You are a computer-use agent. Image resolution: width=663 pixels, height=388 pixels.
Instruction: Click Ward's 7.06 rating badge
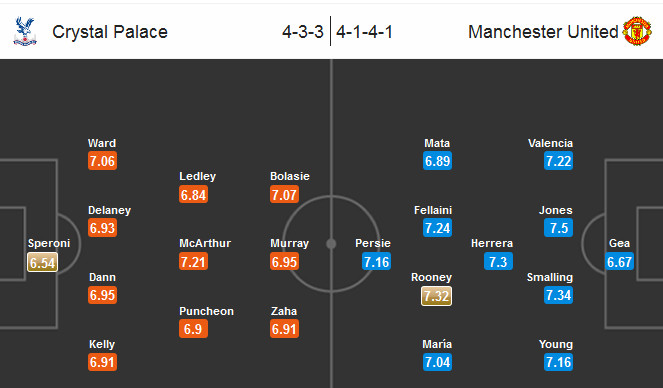102,161
